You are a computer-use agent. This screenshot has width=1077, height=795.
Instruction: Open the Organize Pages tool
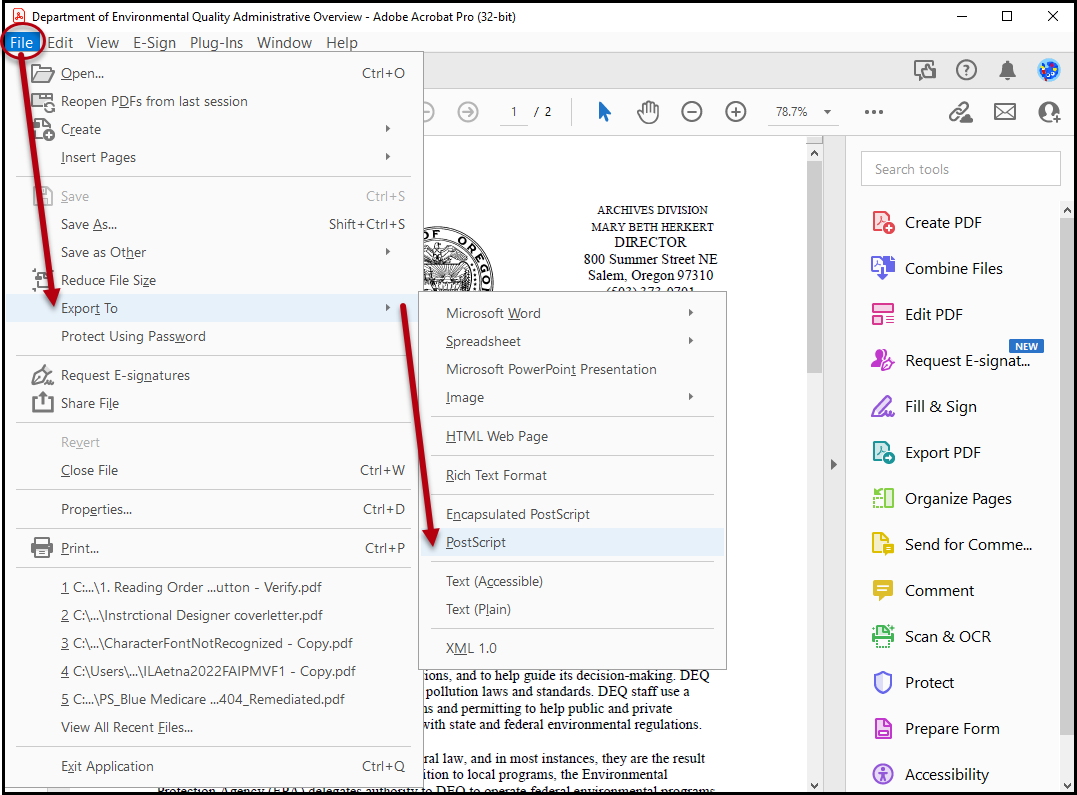coord(942,499)
